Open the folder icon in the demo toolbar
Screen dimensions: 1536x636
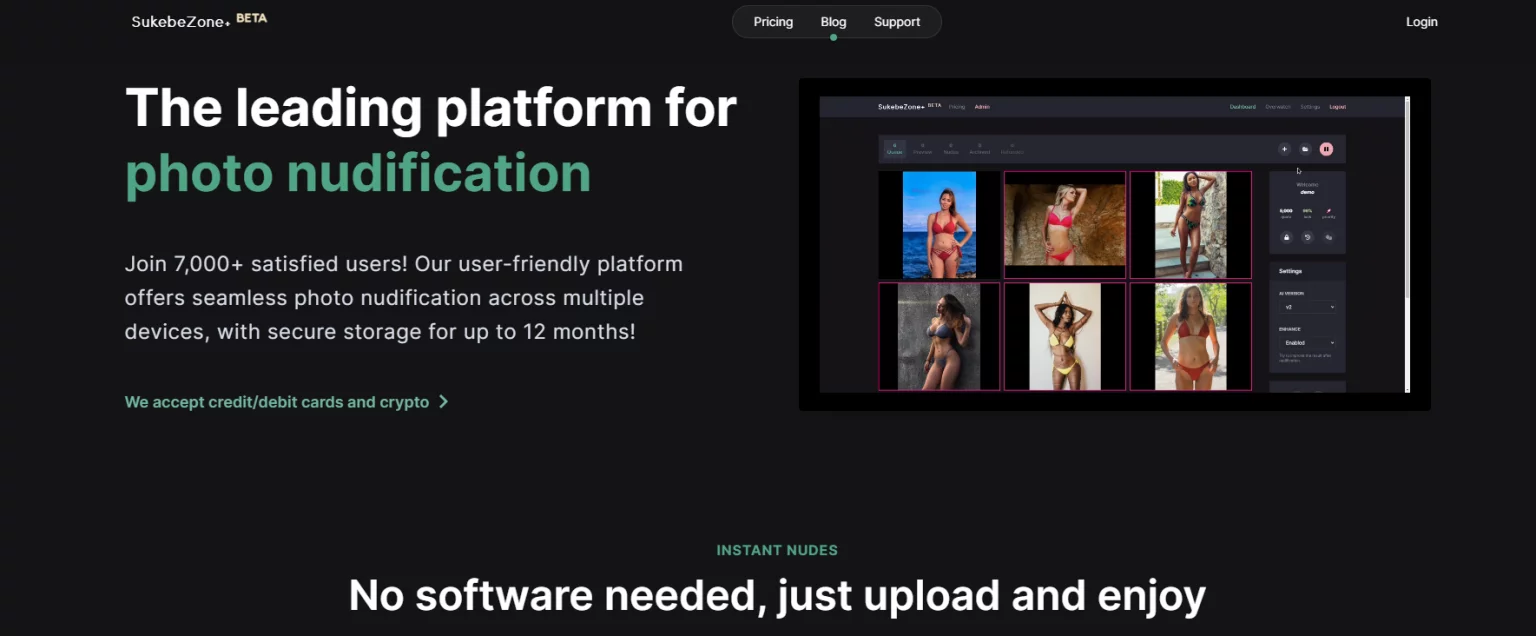coord(1305,148)
